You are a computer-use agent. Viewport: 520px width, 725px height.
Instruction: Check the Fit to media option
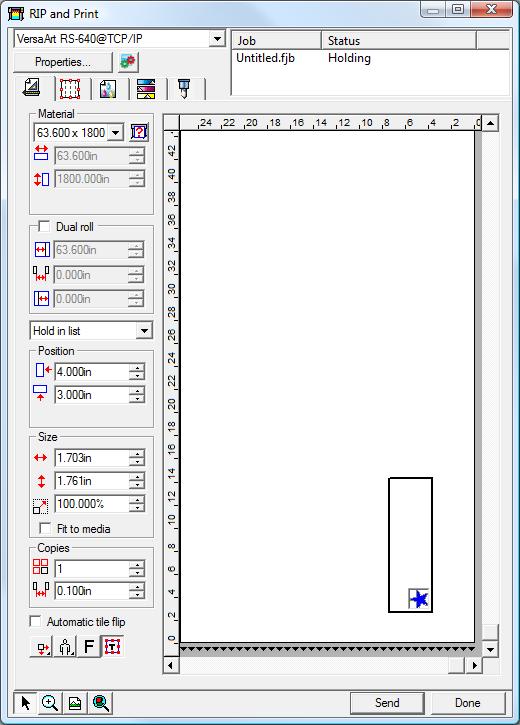coord(45,528)
